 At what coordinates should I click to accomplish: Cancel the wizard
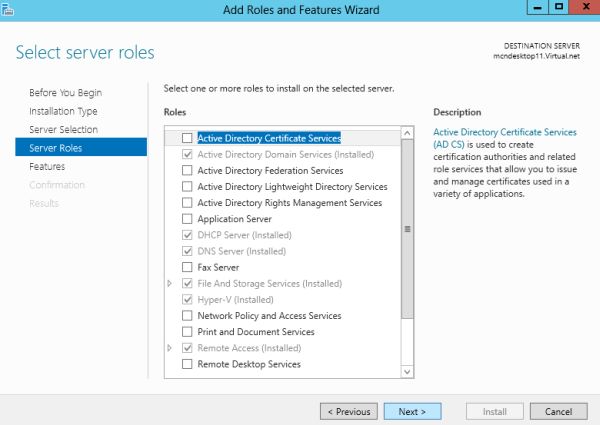[x=558, y=411]
